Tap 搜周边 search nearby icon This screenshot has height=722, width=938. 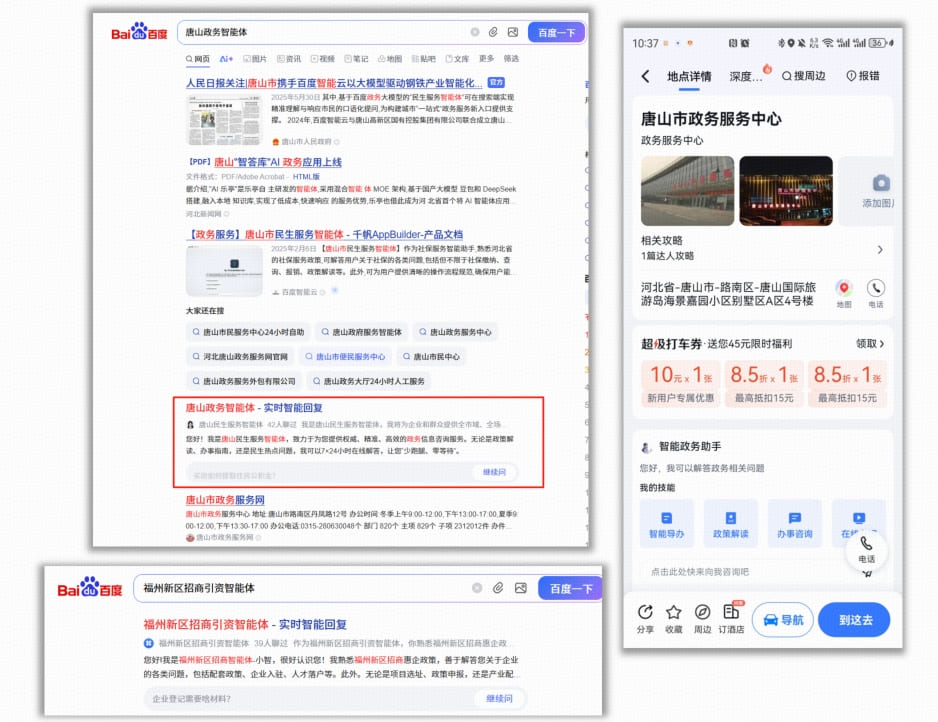(803, 76)
